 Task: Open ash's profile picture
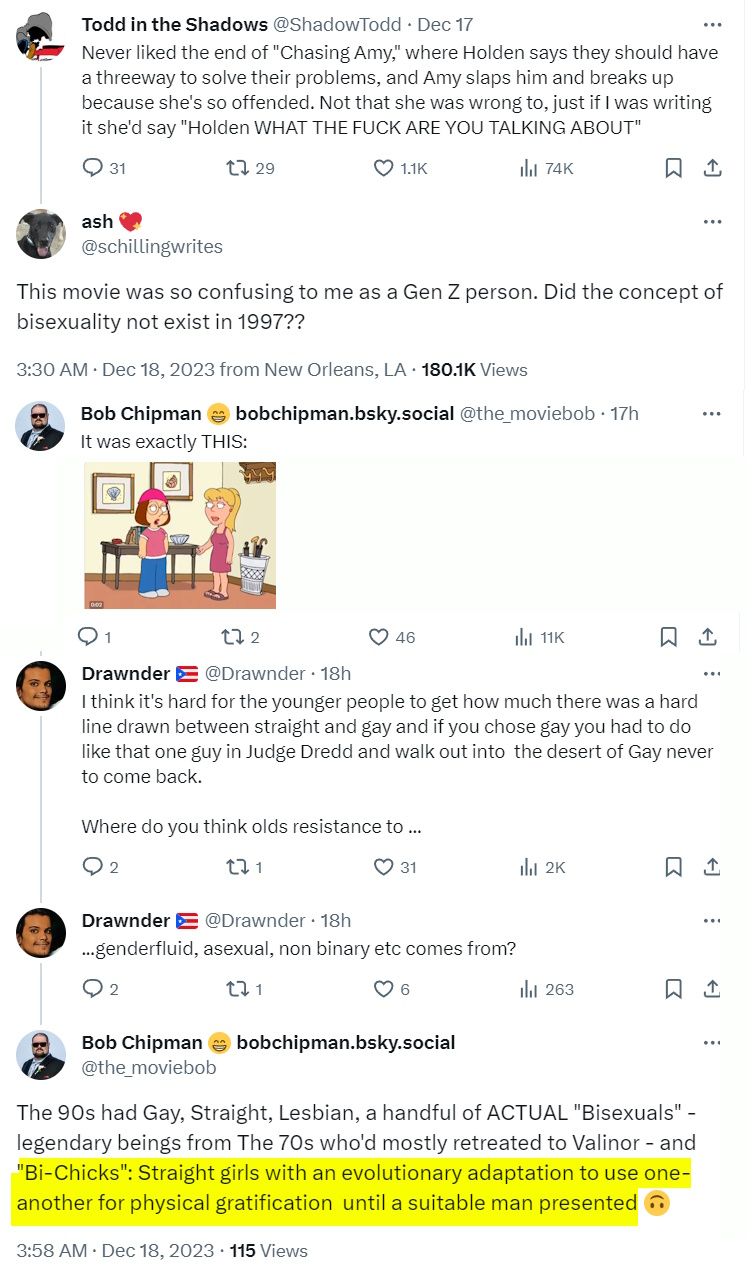41,234
